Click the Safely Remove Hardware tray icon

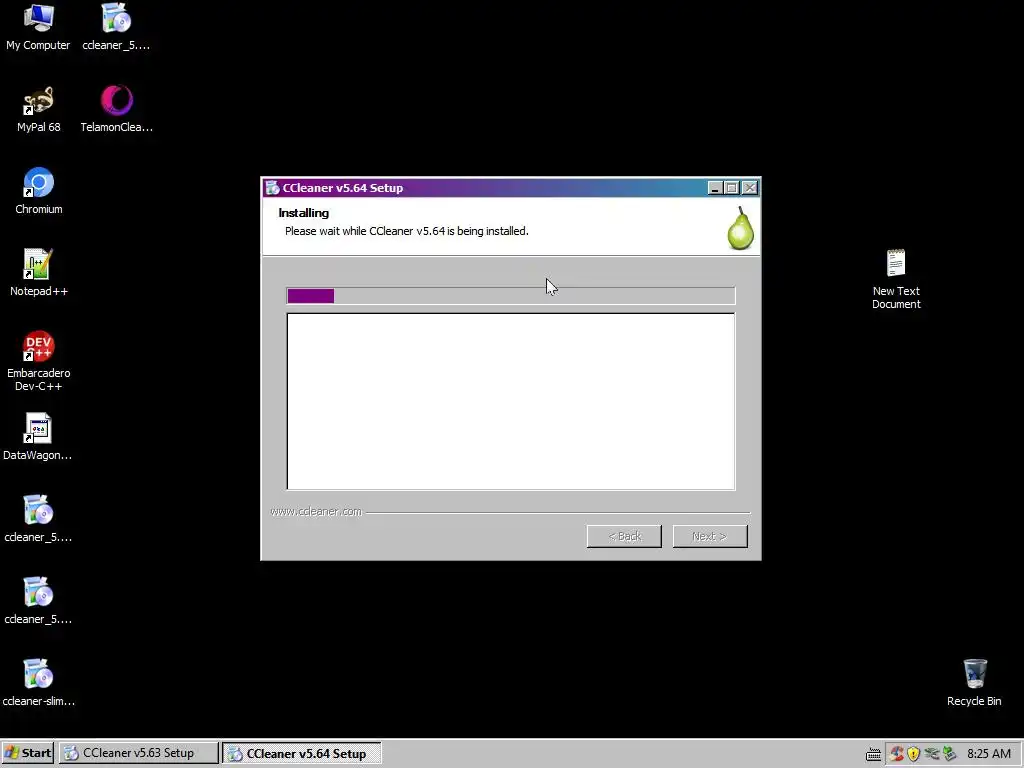pos(932,754)
